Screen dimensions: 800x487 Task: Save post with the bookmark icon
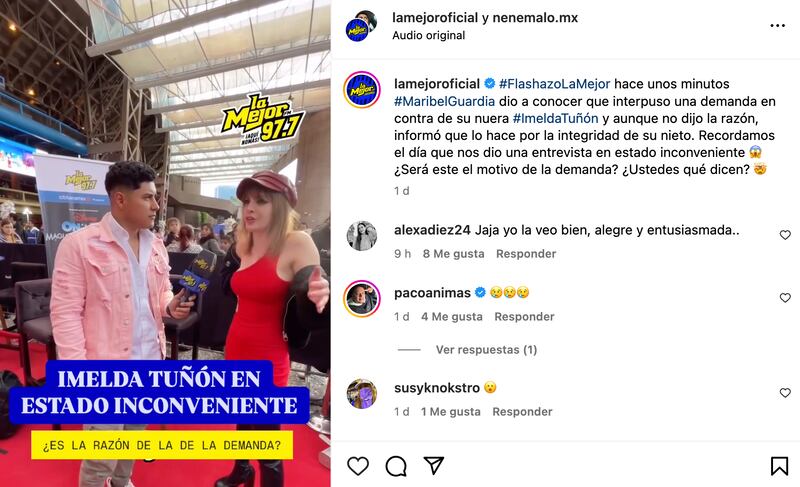779,466
